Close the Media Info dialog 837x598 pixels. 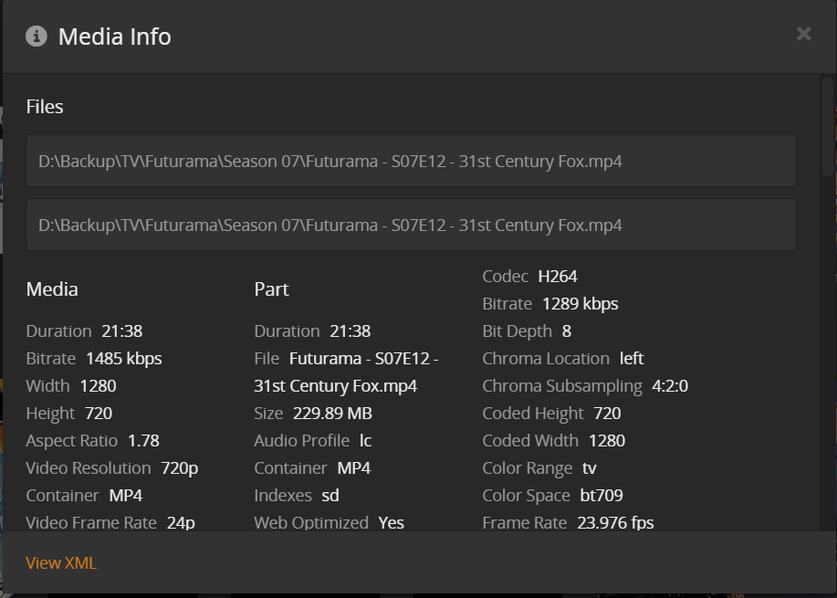(x=803, y=35)
